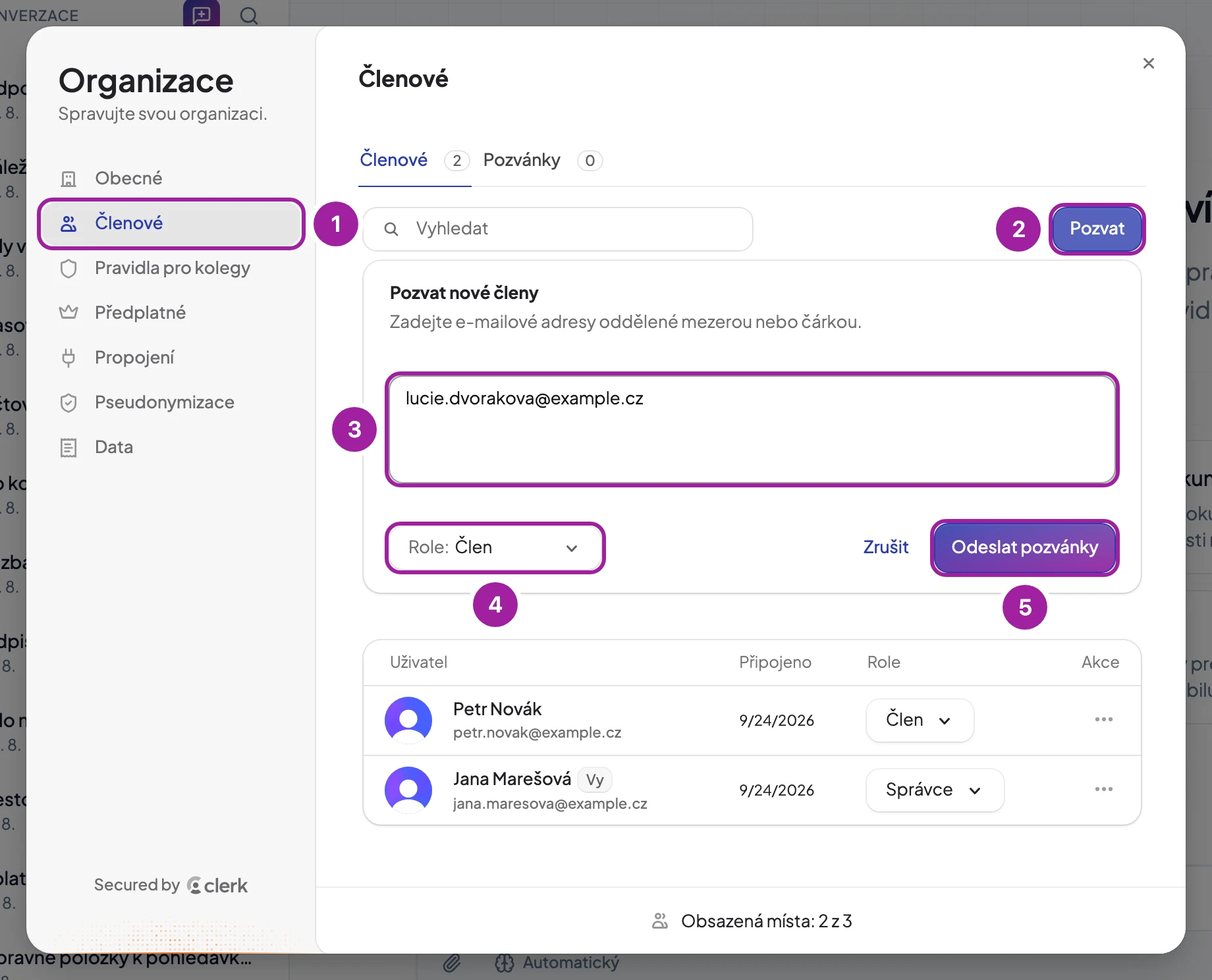Screen dimensions: 1212x980
Task: Click the Pozvánky count badge 0
Action: tap(590, 161)
